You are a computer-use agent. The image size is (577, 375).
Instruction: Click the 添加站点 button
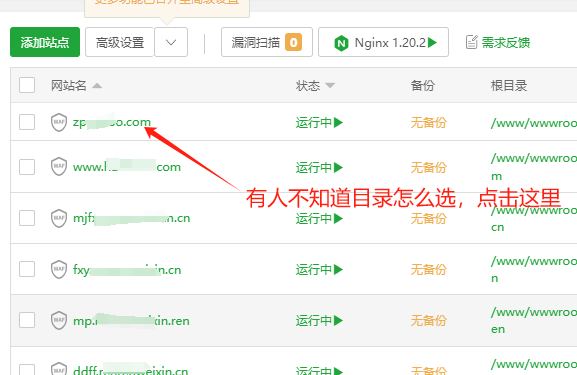point(45,42)
